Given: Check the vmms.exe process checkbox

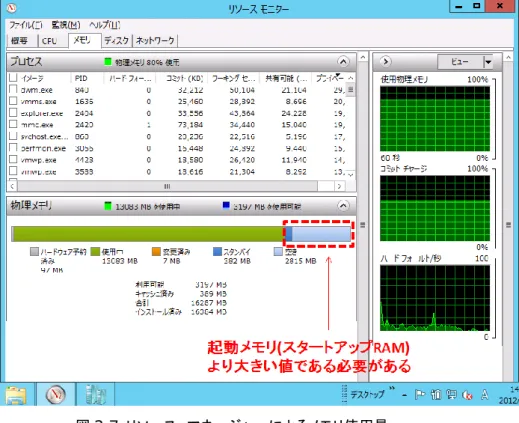Looking at the screenshot, I should [x=13, y=101].
